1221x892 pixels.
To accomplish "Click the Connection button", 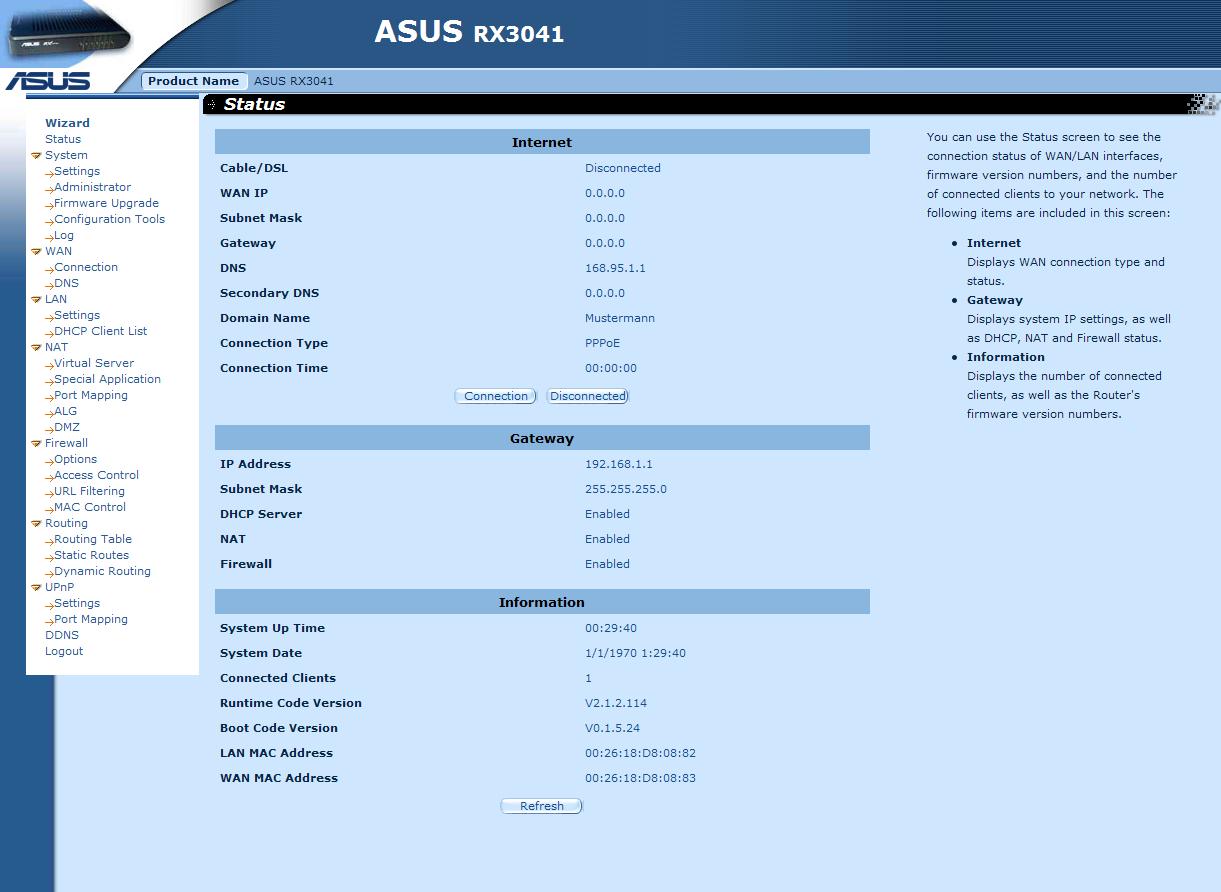I will [x=496, y=396].
